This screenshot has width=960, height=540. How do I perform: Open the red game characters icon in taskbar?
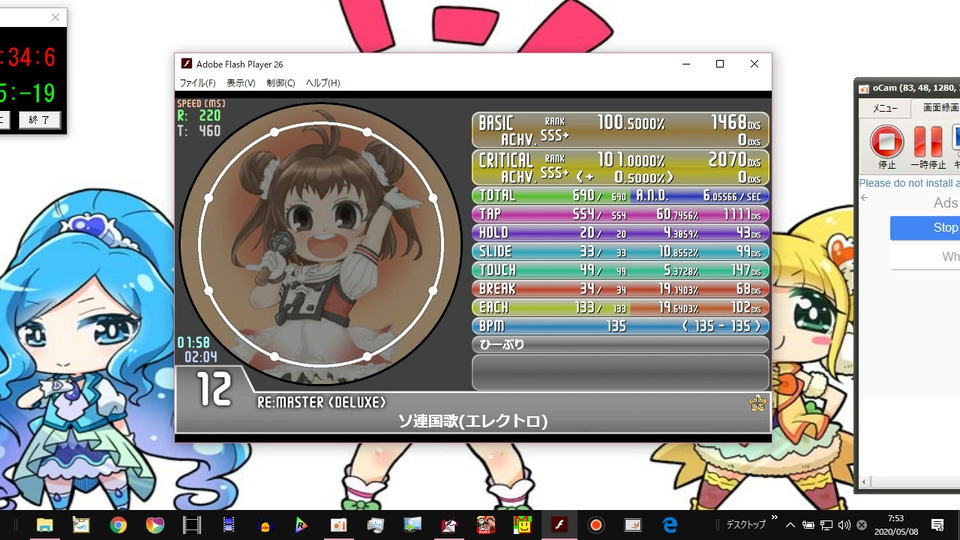point(486,525)
